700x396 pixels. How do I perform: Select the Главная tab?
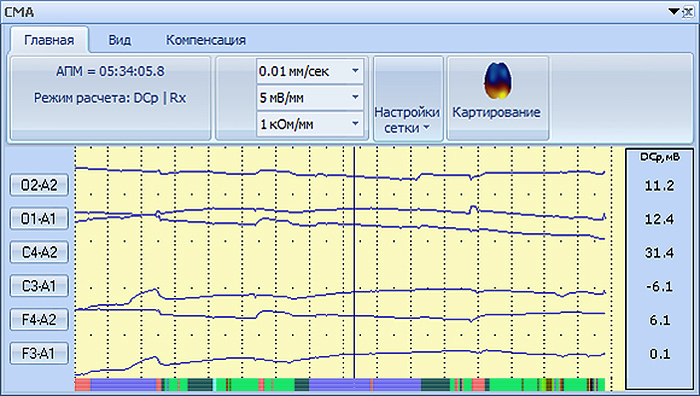coord(49,40)
